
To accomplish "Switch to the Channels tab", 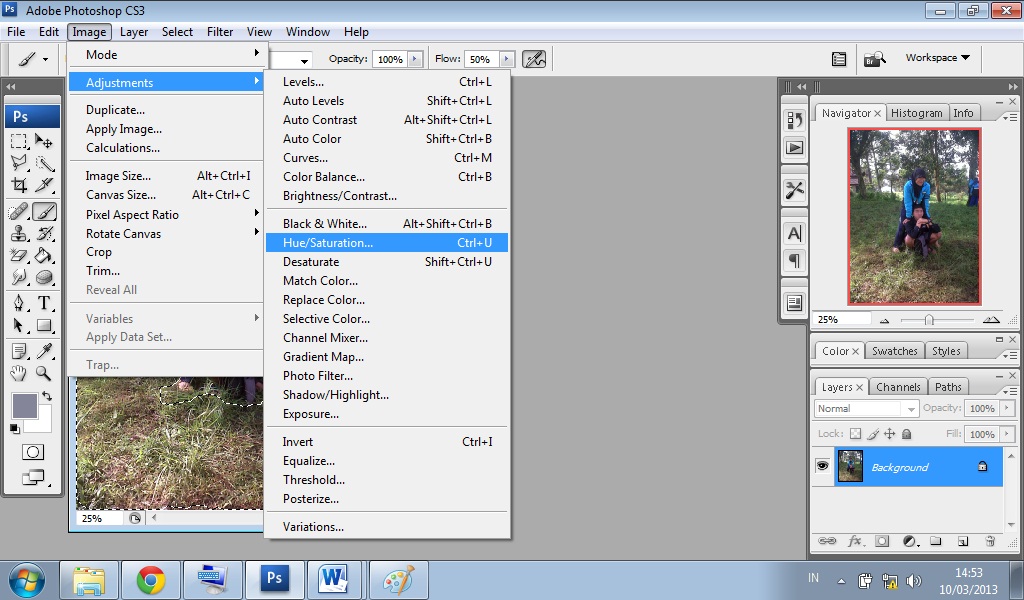I will coord(898,387).
